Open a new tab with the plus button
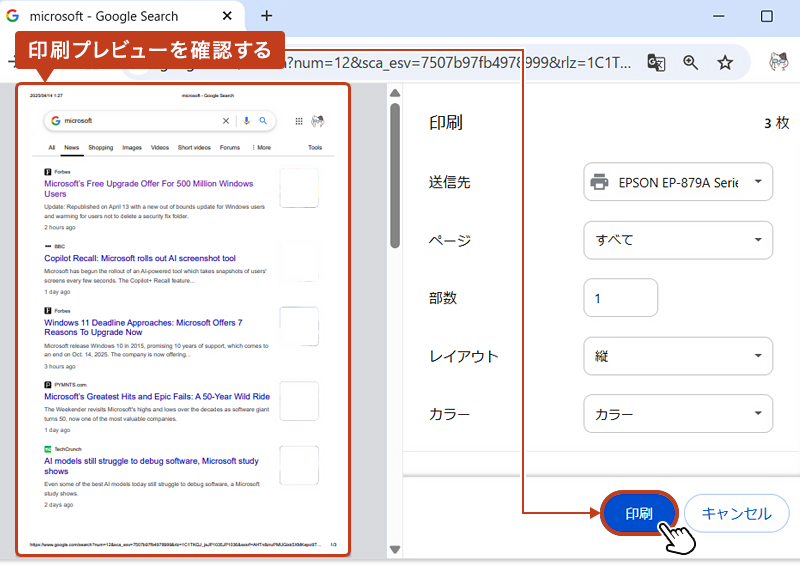The height and width of the screenshot is (567, 800). [x=266, y=16]
